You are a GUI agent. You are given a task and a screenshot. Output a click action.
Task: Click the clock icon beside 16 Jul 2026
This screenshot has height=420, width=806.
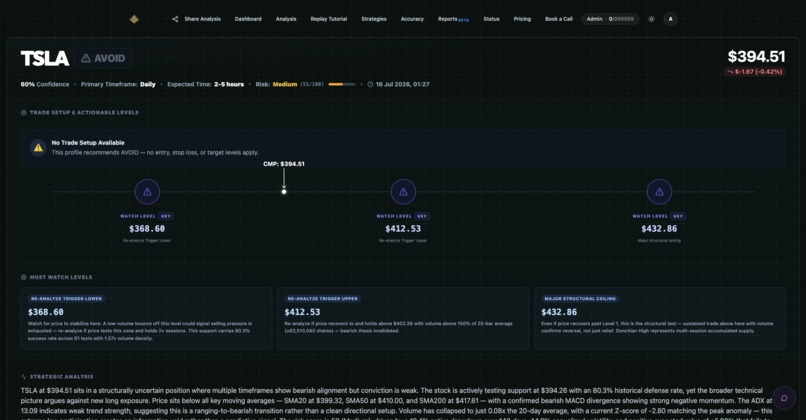pos(370,84)
